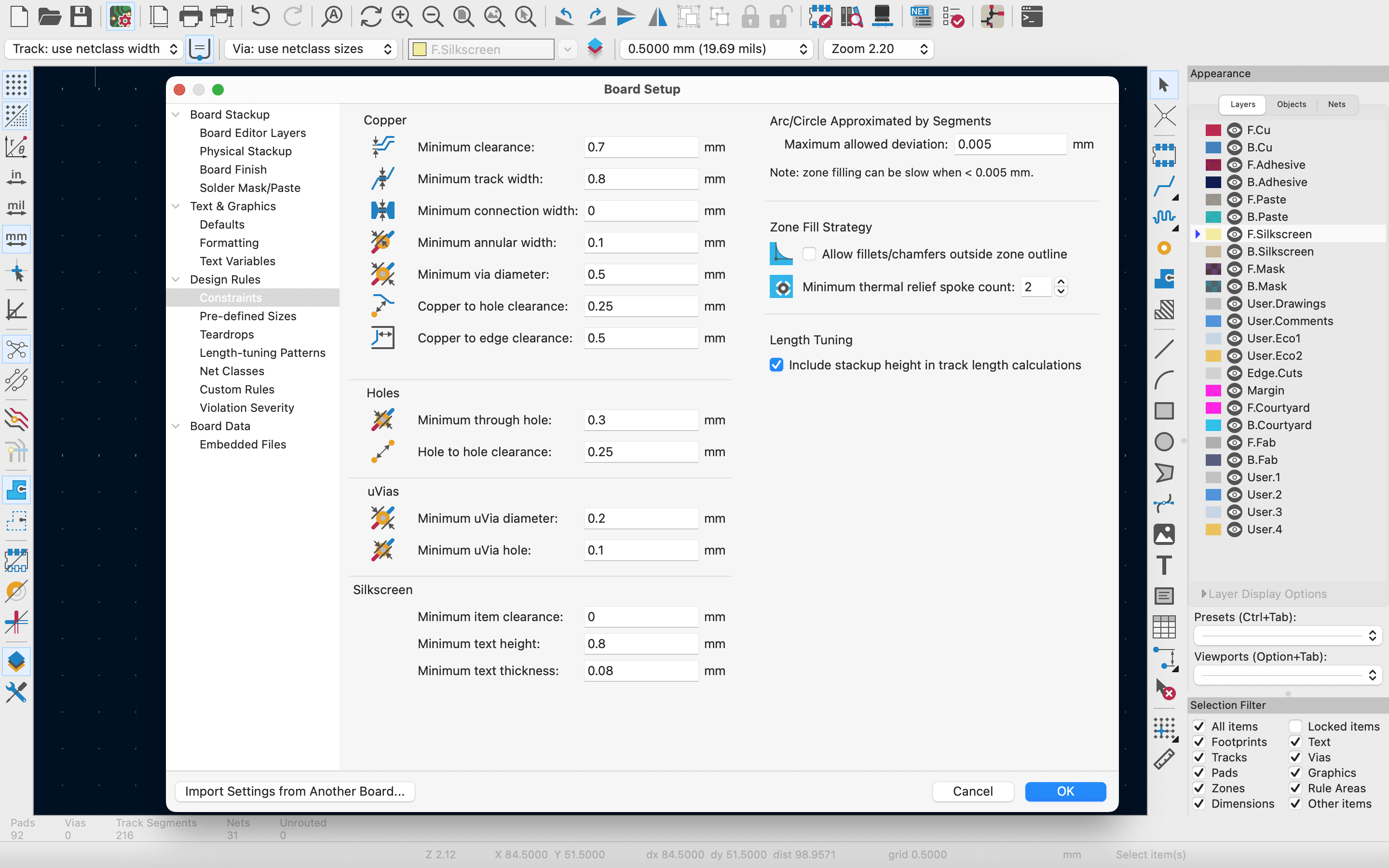Viewport: 1389px width, 868px height.
Task: Click the B.Courtyard layer color swatch
Action: (x=1213, y=425)
